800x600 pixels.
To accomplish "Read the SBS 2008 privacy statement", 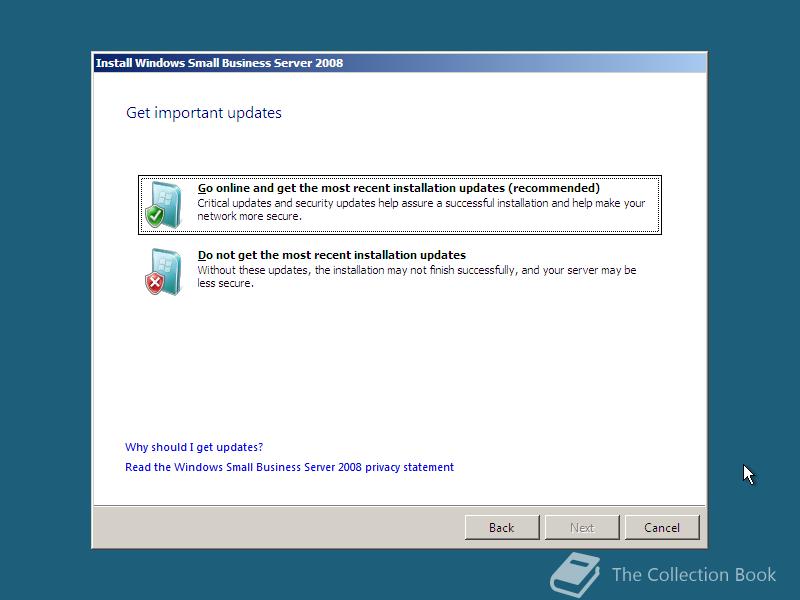I will coord(289,467).
